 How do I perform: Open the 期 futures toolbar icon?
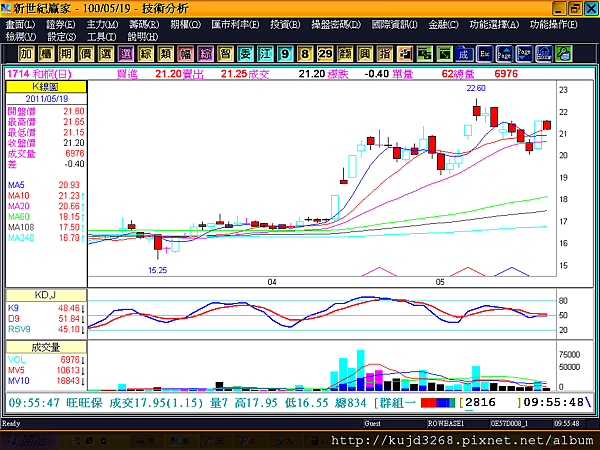(65, 54)
